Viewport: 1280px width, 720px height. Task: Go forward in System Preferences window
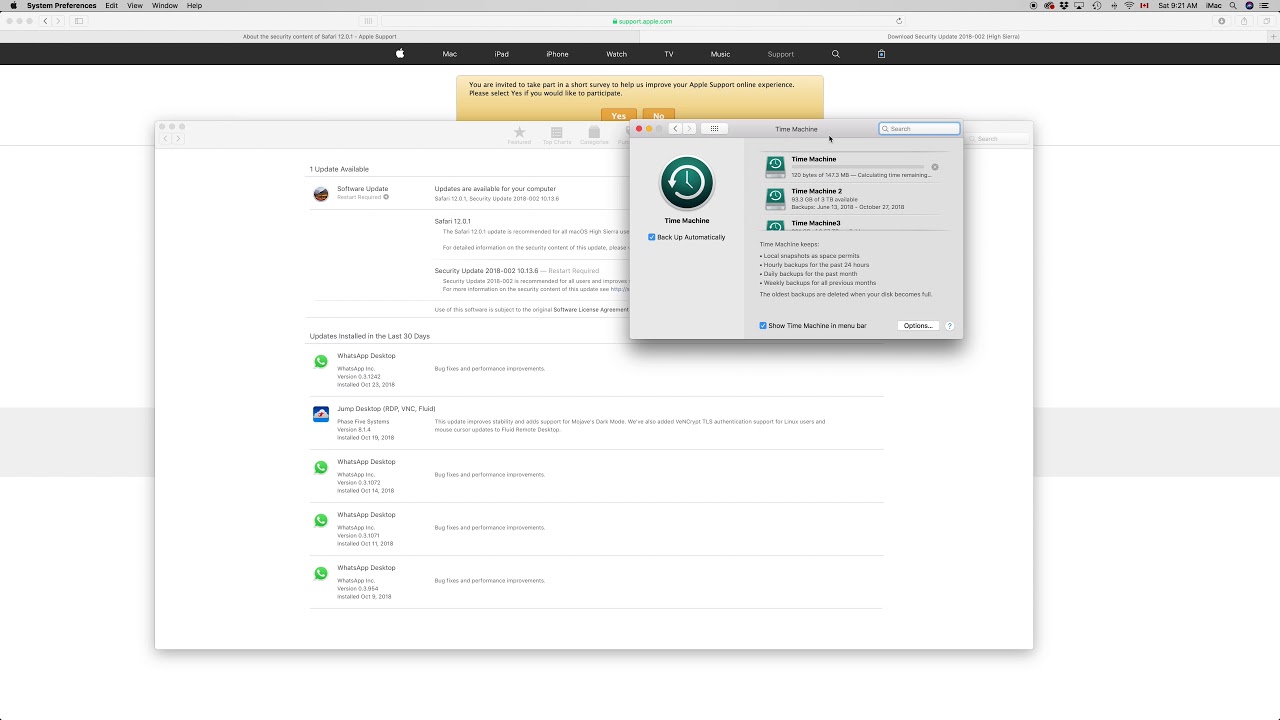pyautogui.click(x=689, y=128)
